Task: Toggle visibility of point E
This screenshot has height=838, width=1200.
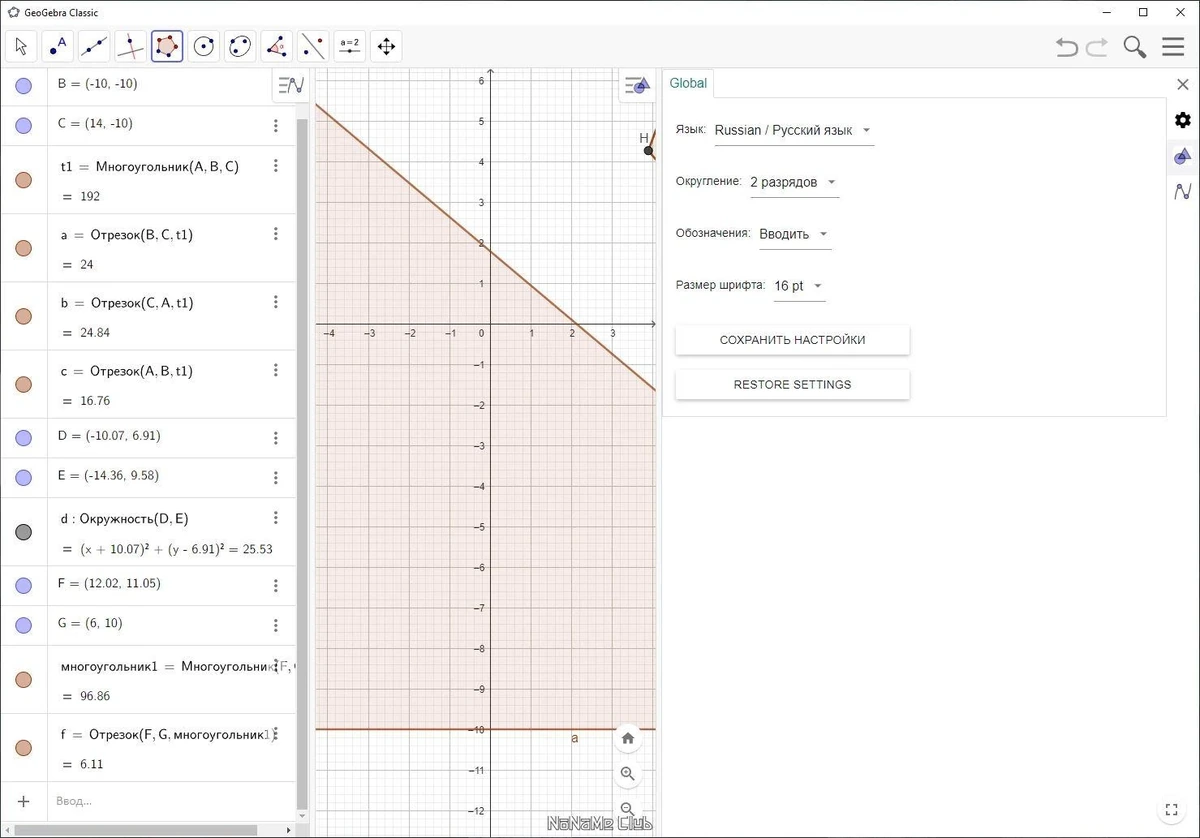Action: [x=23, y=478]
